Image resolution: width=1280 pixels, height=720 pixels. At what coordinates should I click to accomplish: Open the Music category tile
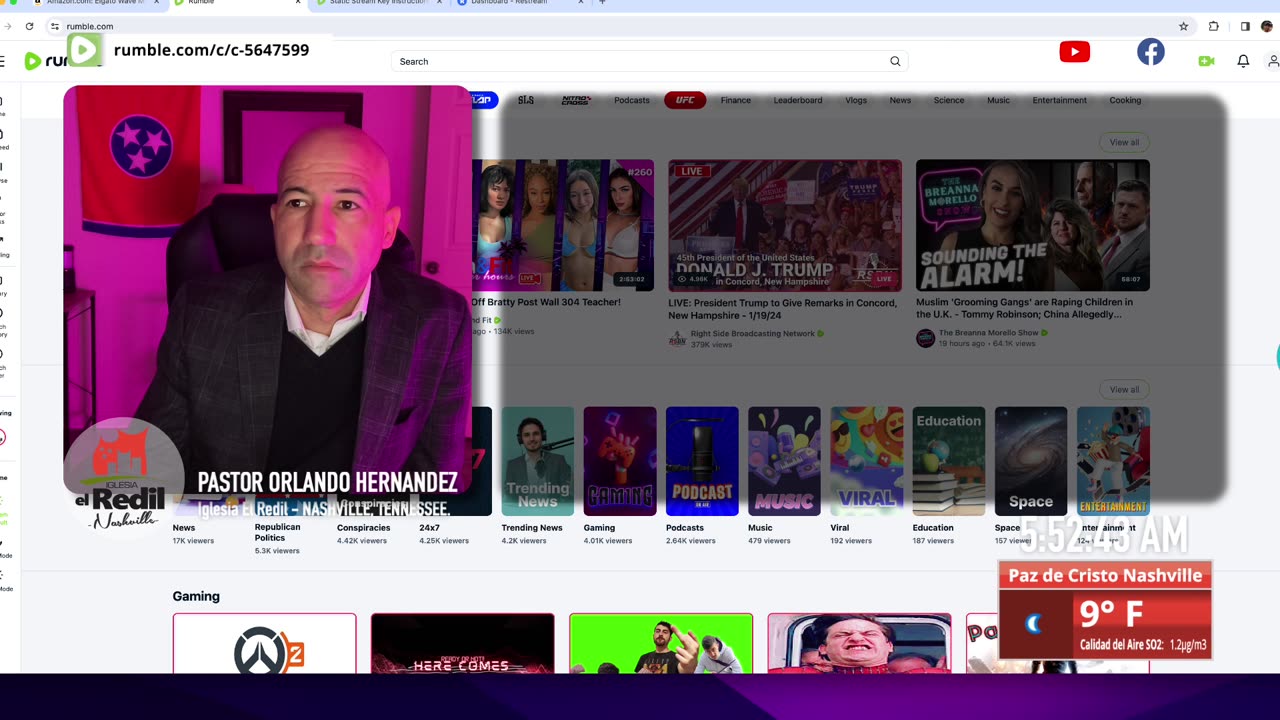coord(784,461)
